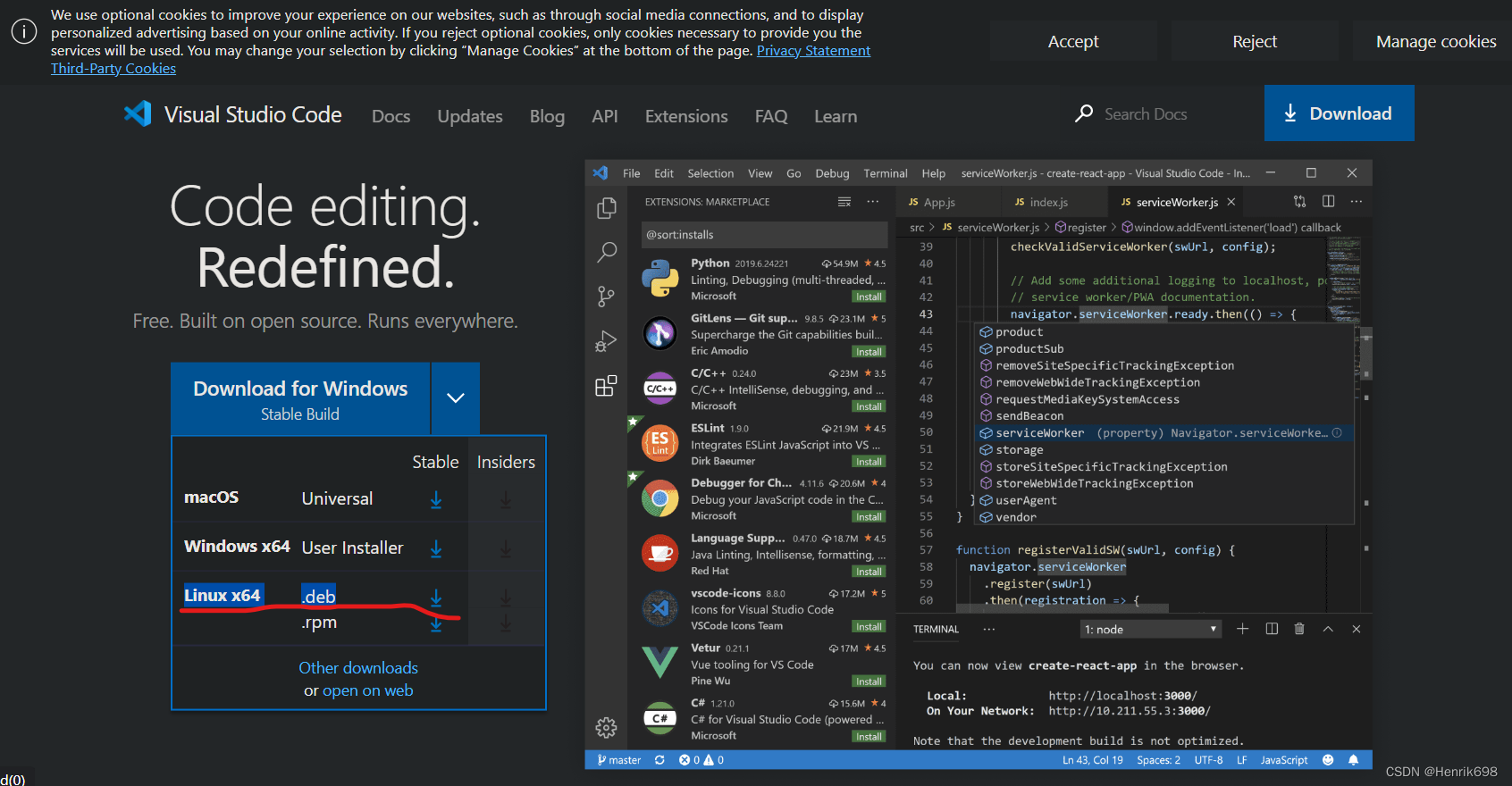Download the Linux .deb stable package
Viewport: 1512px width, 786px height.
click(x=436, y=597)
